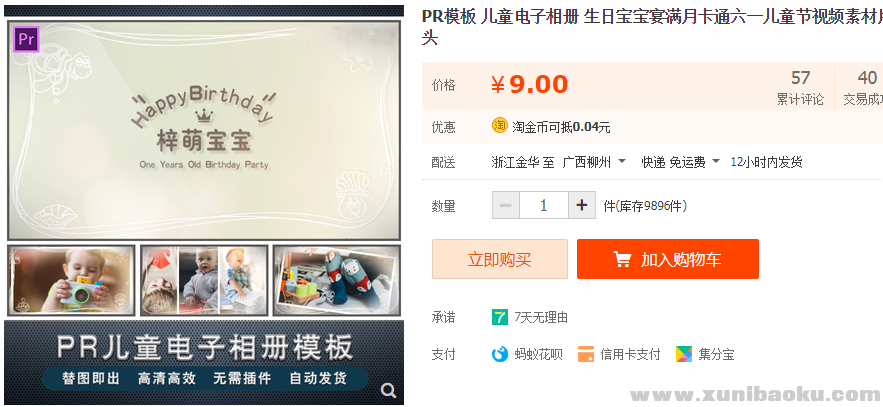Open the 57 累计评论 reviews tab
Viewport: 883px width, 407px height.
pos(800,87)
